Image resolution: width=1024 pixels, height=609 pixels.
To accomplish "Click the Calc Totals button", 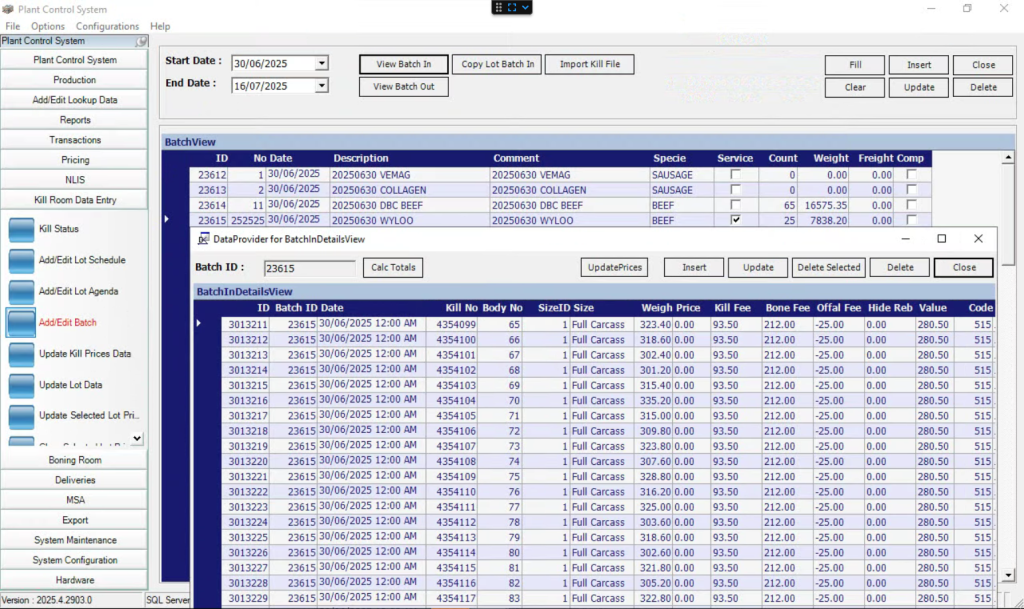I will (x=393, y=268).
